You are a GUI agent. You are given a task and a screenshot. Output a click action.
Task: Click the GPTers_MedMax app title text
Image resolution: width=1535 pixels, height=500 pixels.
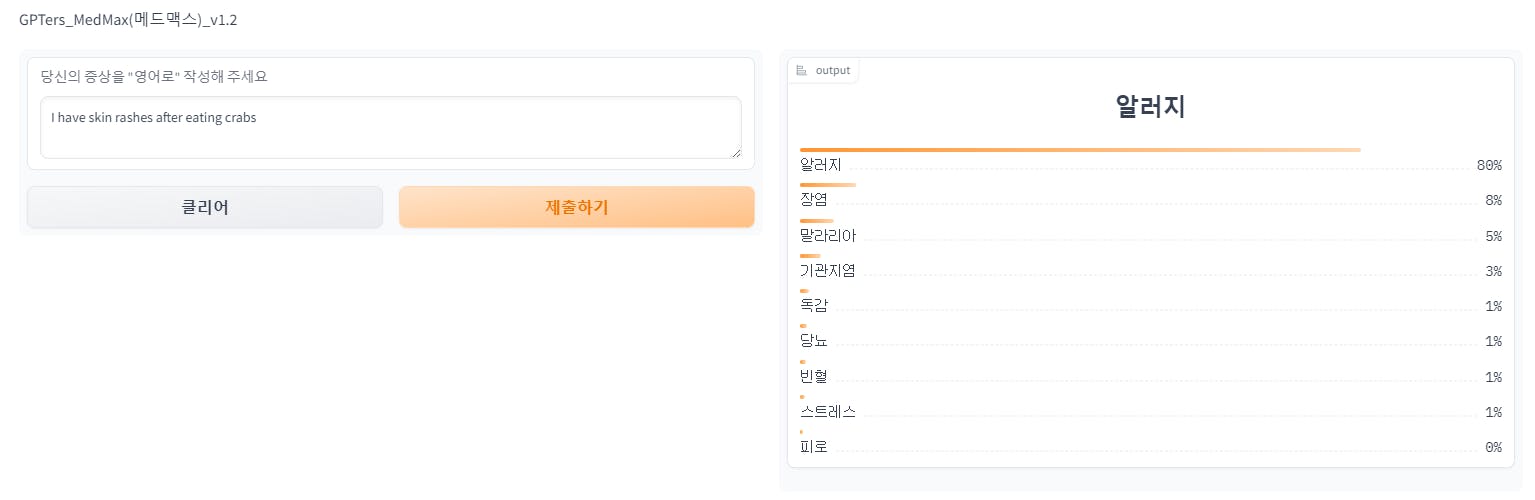[x=128, y=19]
